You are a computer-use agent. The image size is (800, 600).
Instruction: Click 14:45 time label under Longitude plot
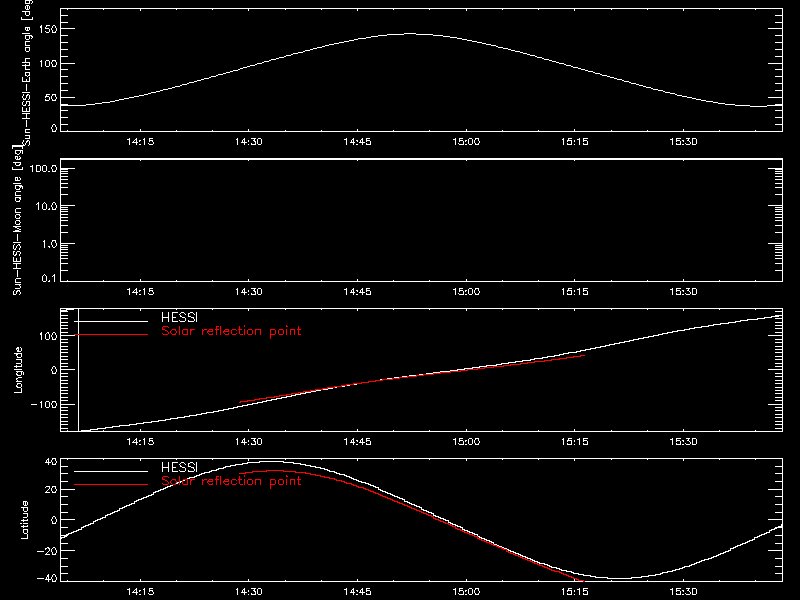point(357,441)
